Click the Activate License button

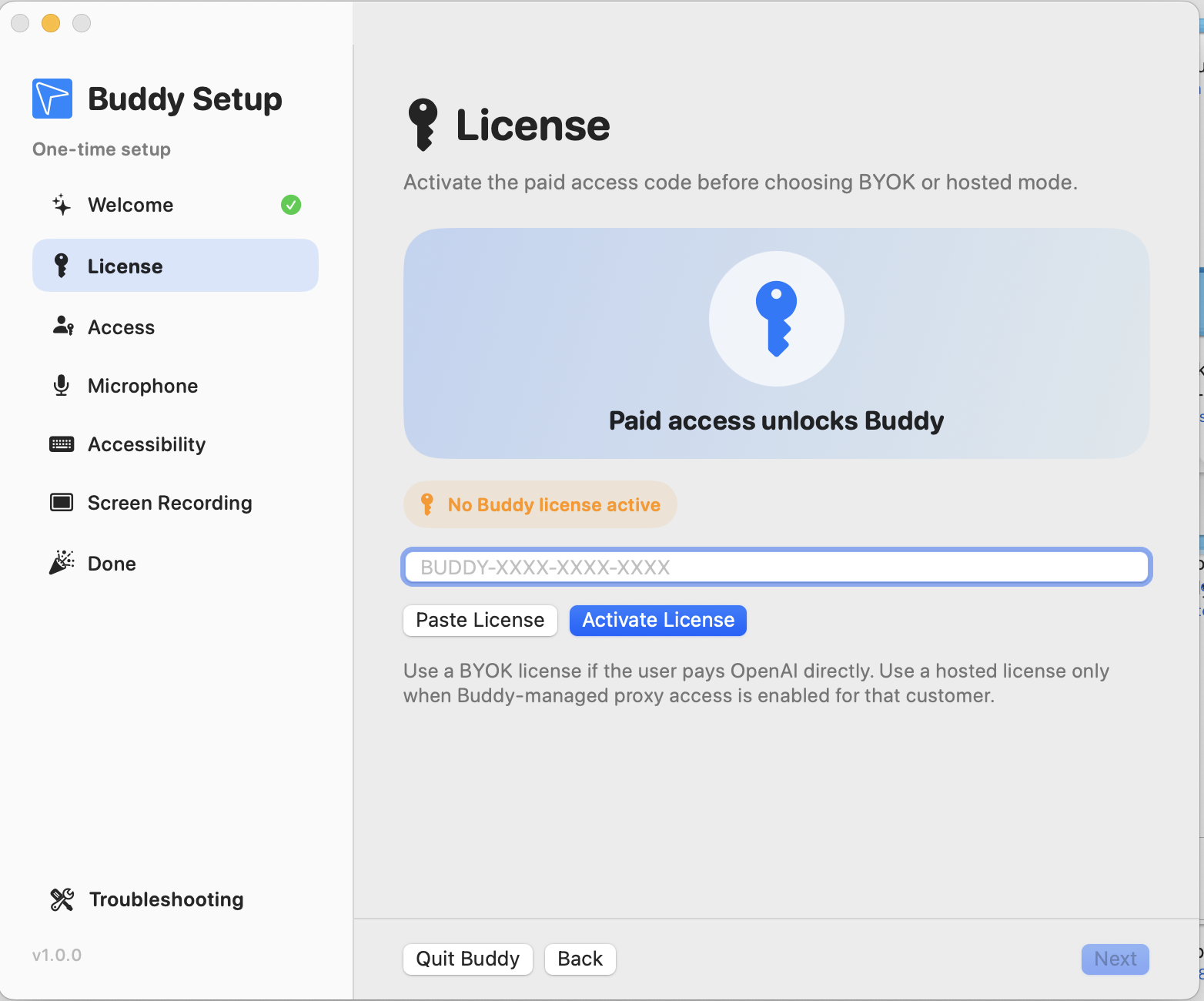pyautogui.click(x=658, y=621)
